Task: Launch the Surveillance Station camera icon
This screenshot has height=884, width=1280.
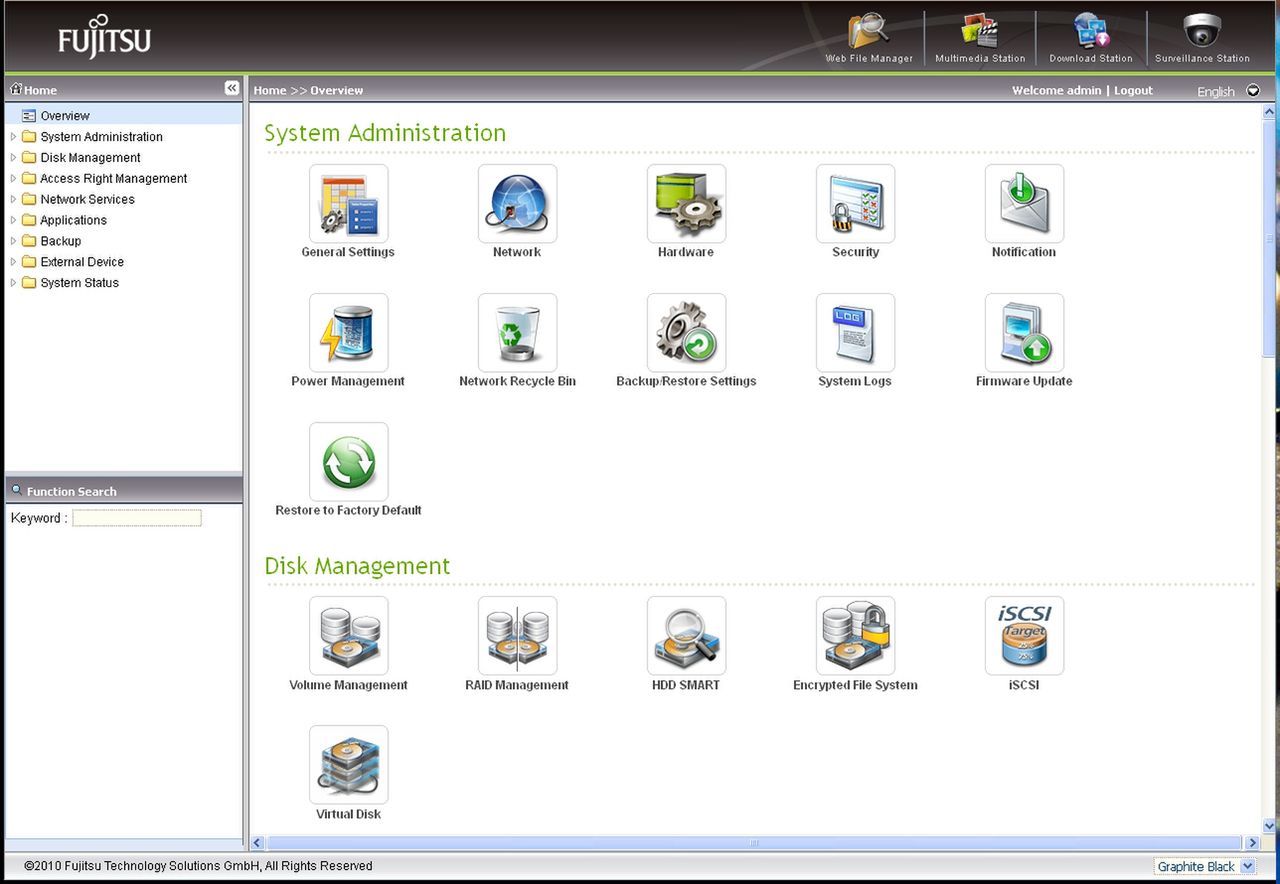Action: (1202, 31)
